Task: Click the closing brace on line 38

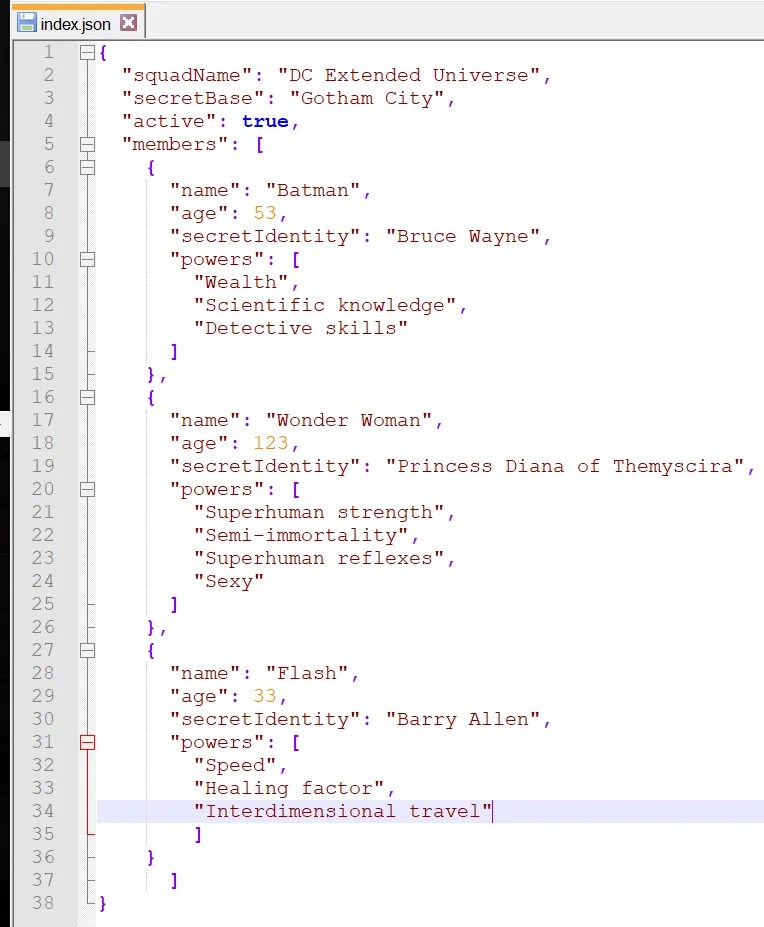Action: pos(103,903)
